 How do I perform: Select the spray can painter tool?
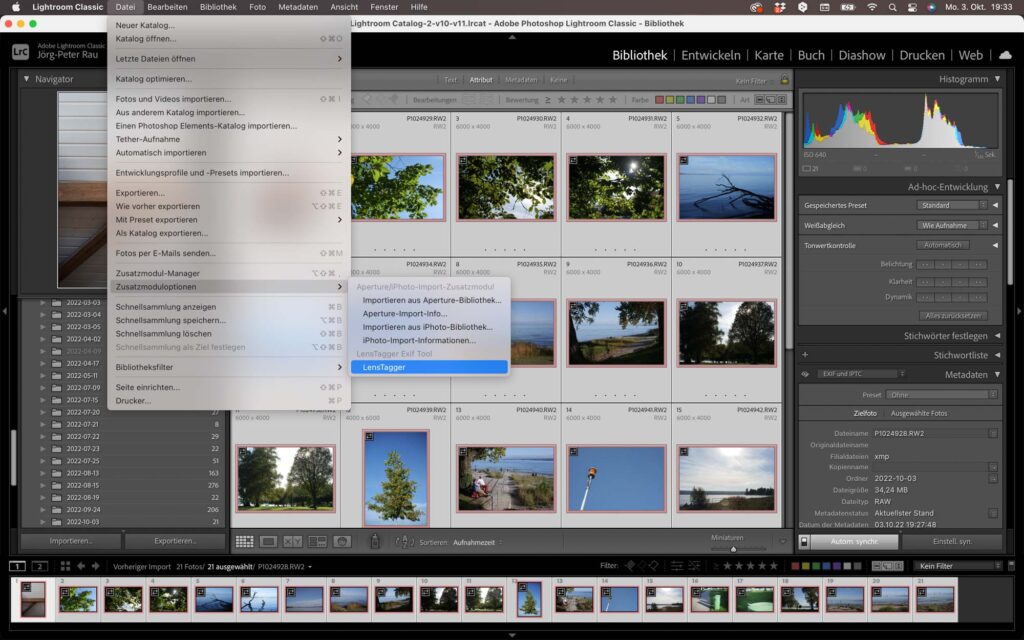pyautogui.click(x=375, y=541)
